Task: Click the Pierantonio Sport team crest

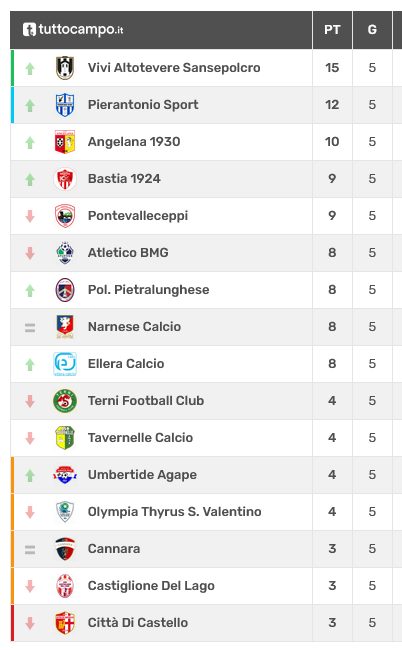Action: (x=65, y=105)
